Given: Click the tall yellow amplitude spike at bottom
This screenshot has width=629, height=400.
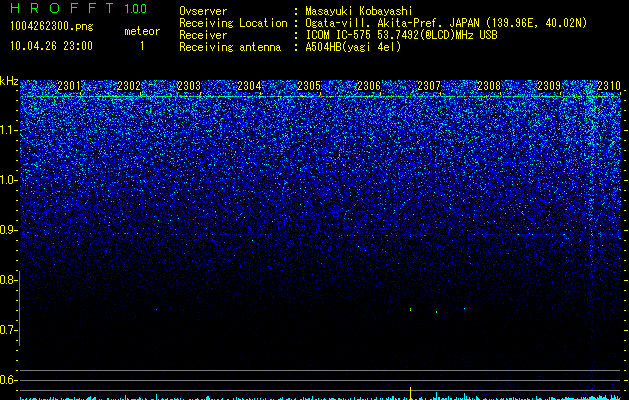Looking at the screenshot, I should (410, 393).
